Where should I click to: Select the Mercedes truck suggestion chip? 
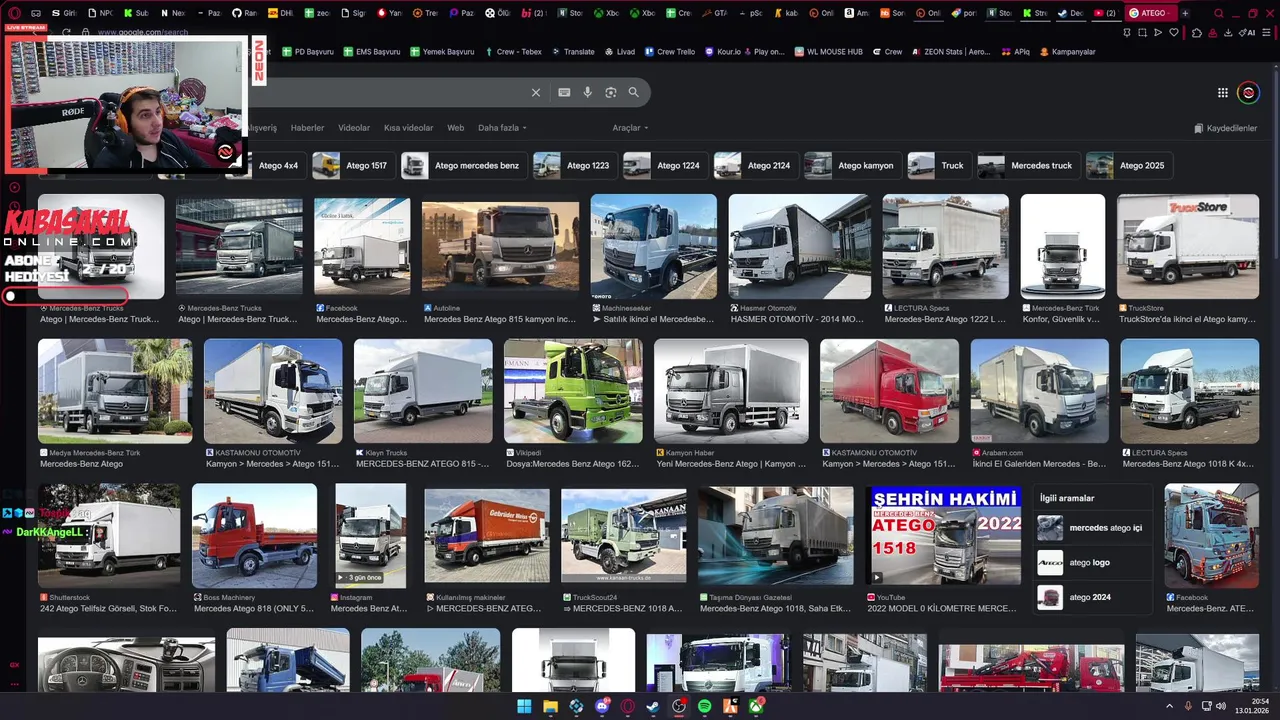[x=1028, y=165]
